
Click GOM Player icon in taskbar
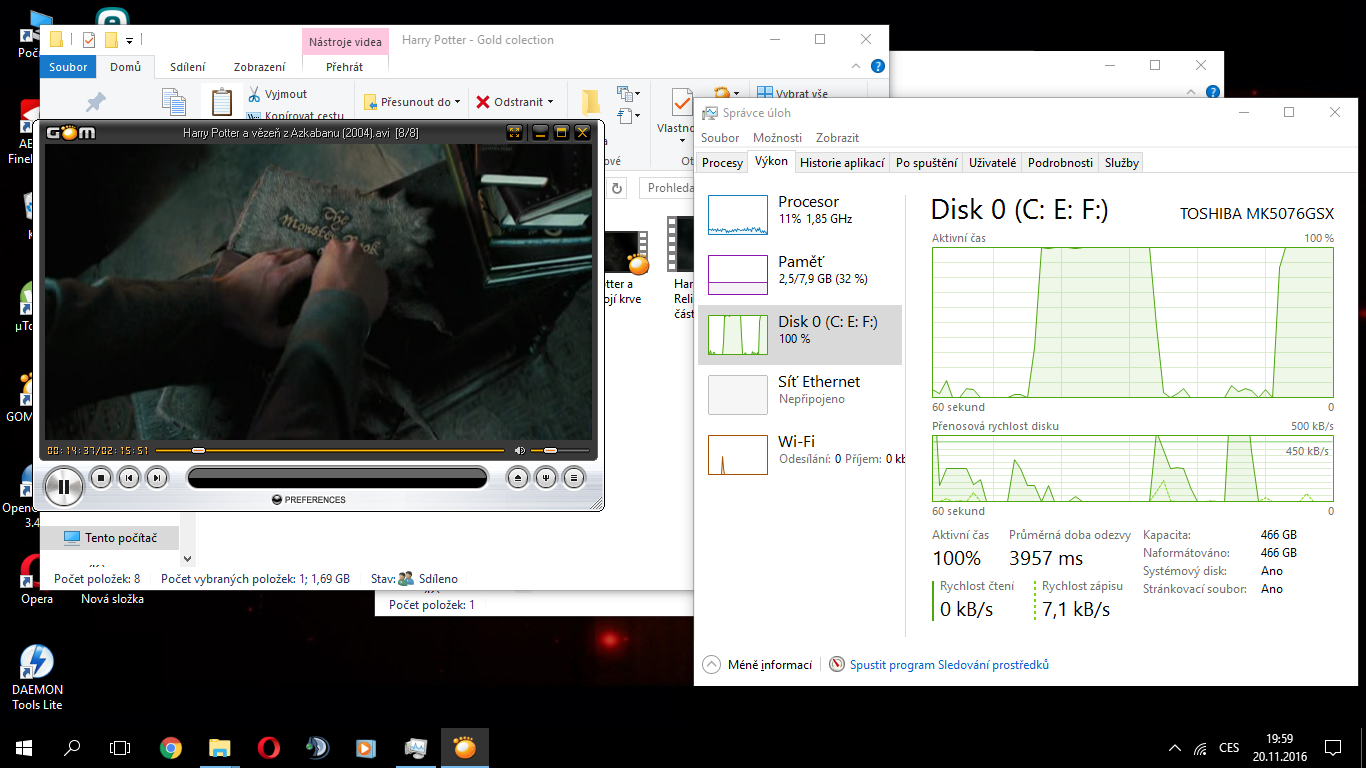pyautogui.click(x=465, y=747)
